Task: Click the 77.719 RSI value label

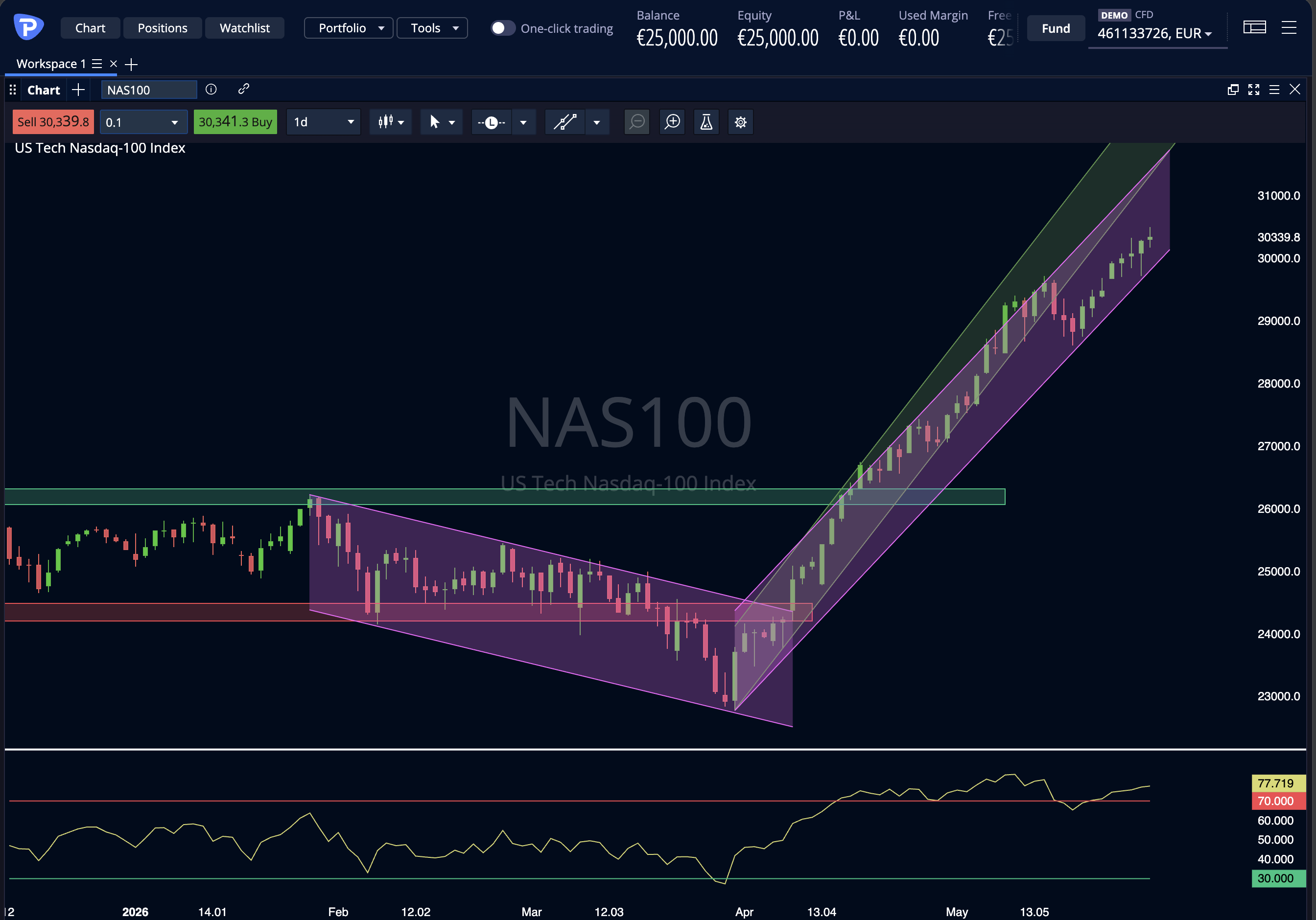Action: (1279, 783)
